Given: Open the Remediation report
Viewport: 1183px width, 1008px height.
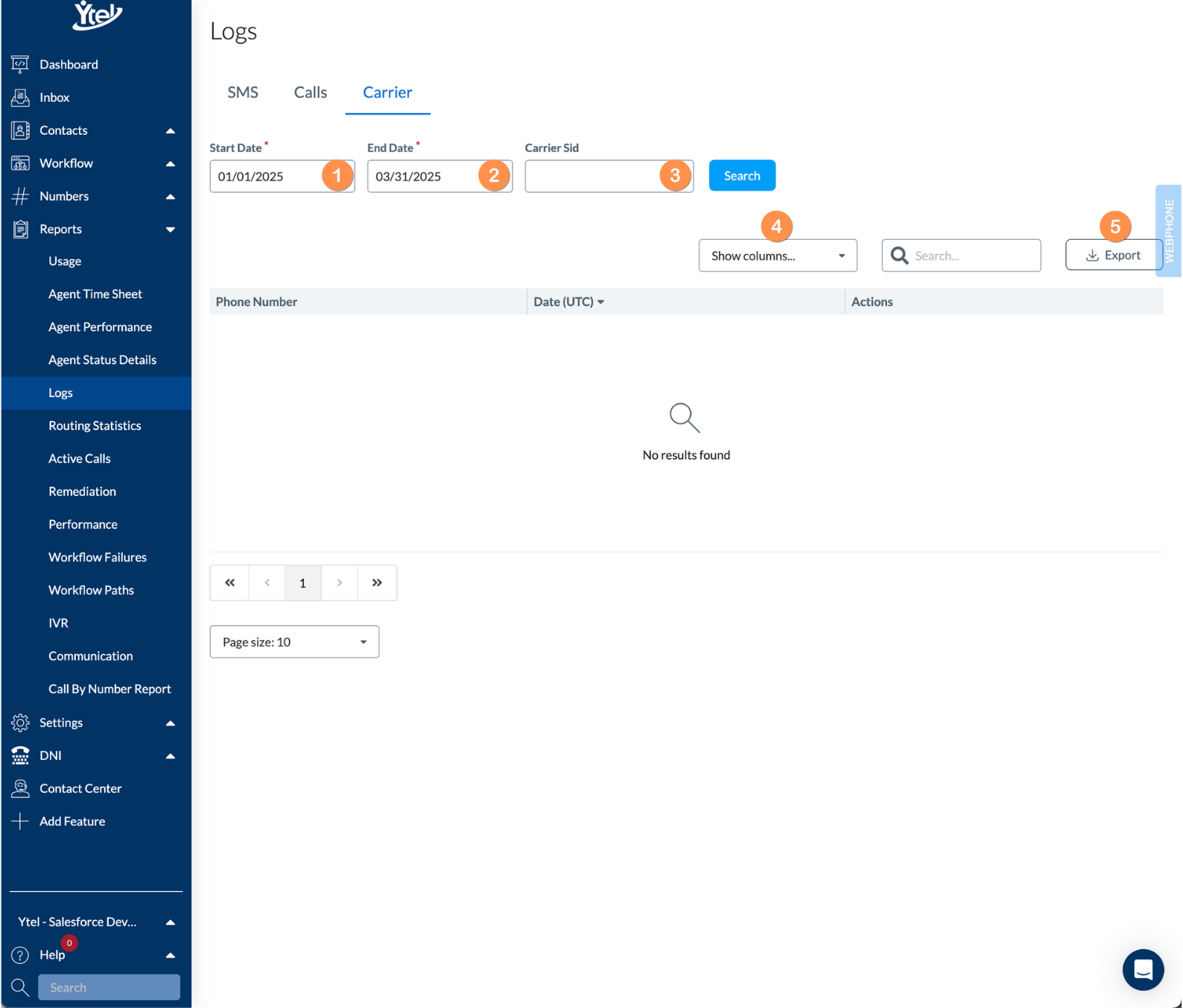Looking at the screenshot, I should 82,492.
